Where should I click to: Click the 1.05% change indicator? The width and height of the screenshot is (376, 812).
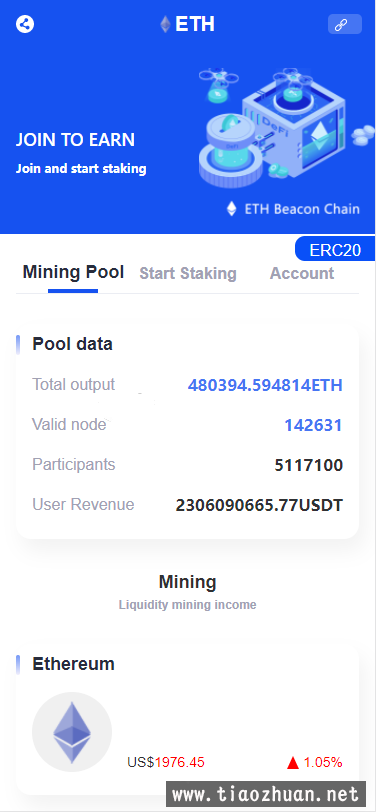(323, 762)
